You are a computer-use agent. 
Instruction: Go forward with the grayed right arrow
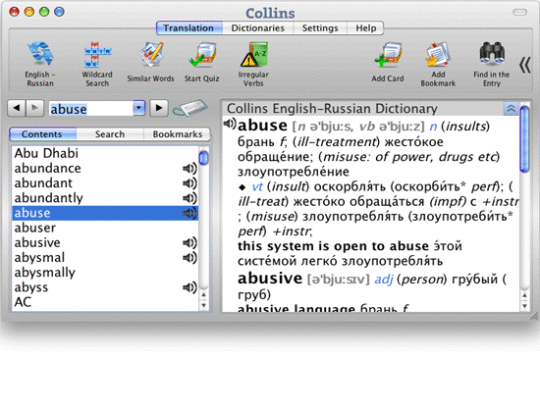[x=35, y=108]
